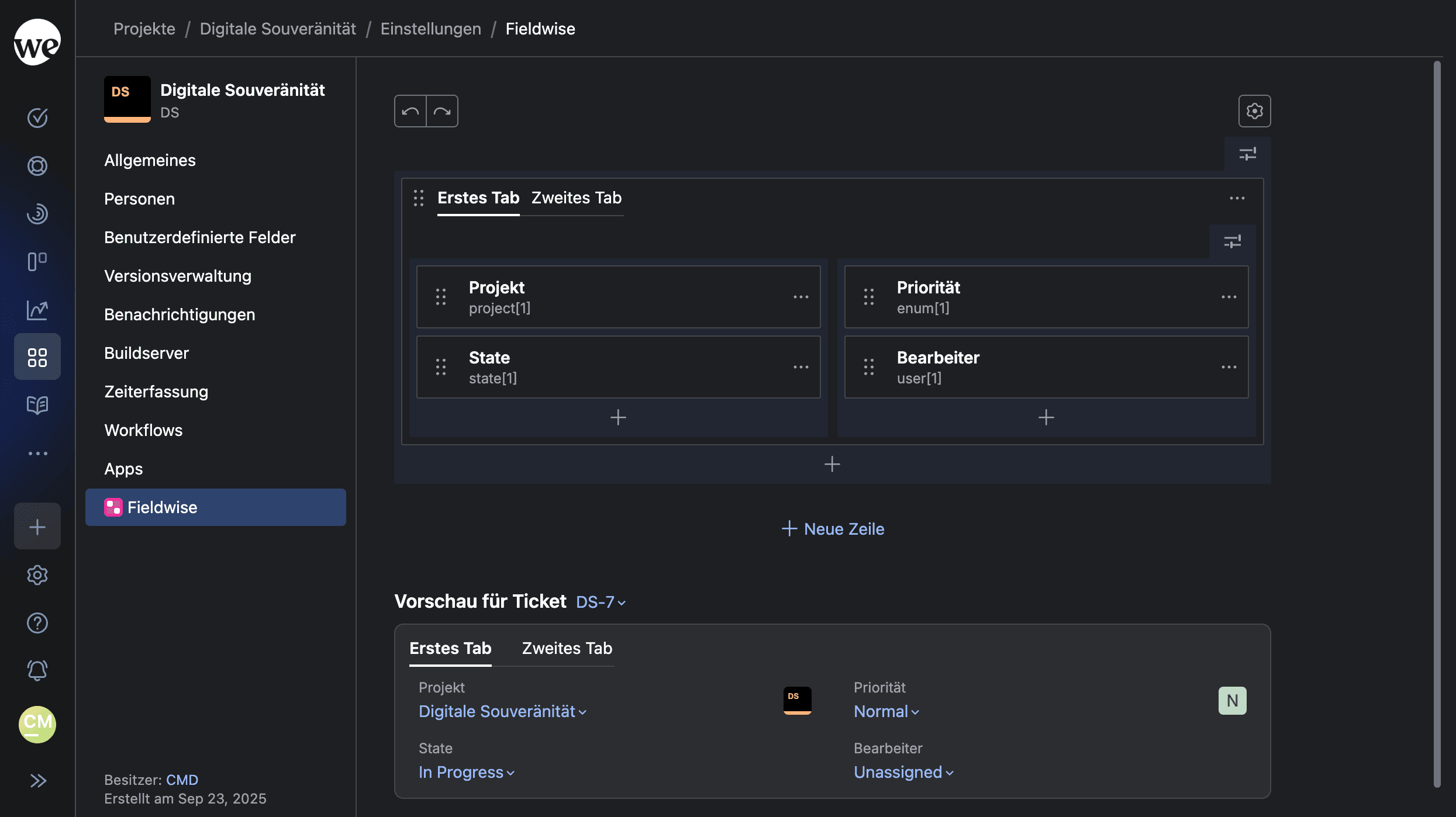Open the three-dot menu for Projekt field

[x=801, y=297]
